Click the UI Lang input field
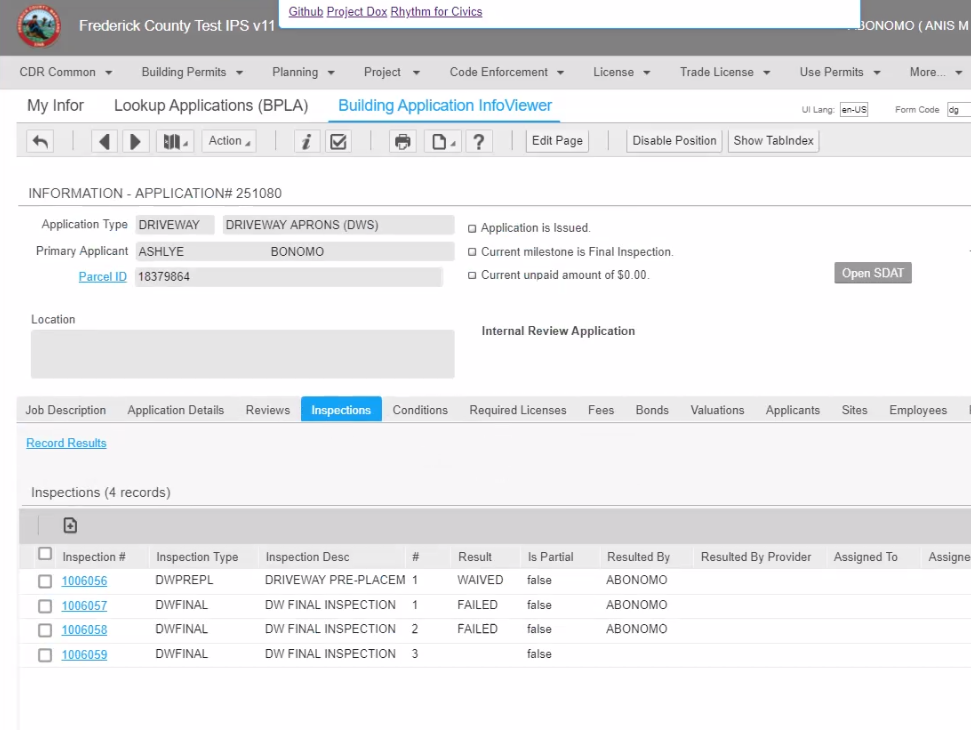 pos(854,110)
